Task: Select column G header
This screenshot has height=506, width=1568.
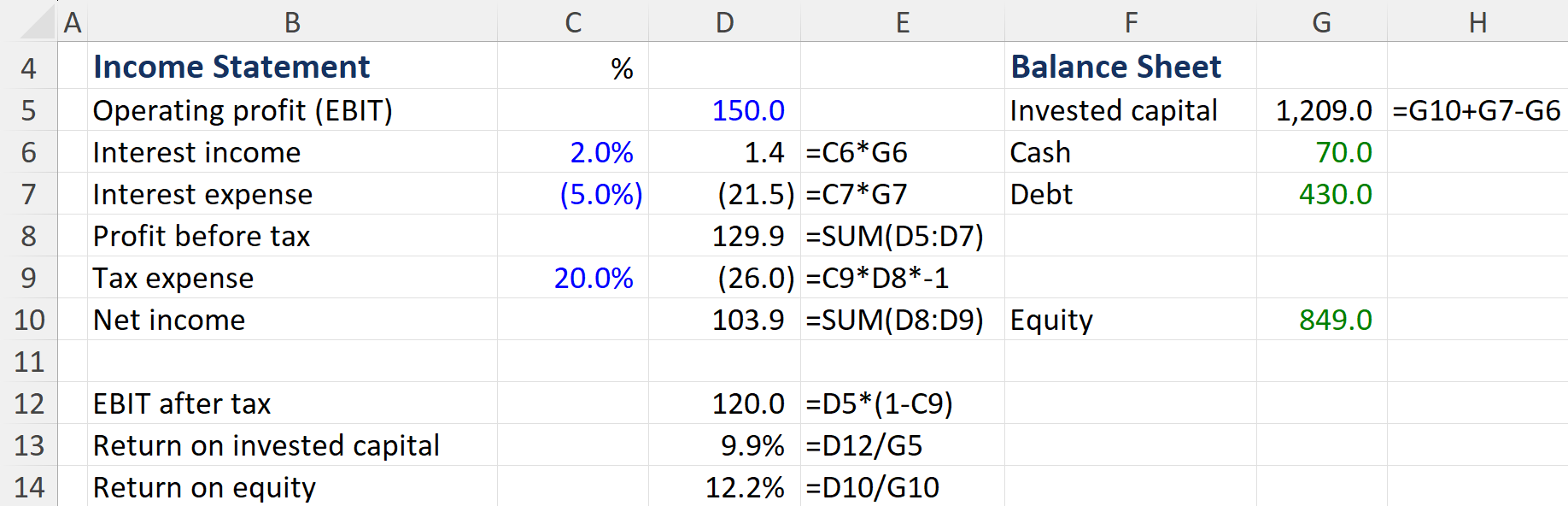Action: (x=1321, y=22)
